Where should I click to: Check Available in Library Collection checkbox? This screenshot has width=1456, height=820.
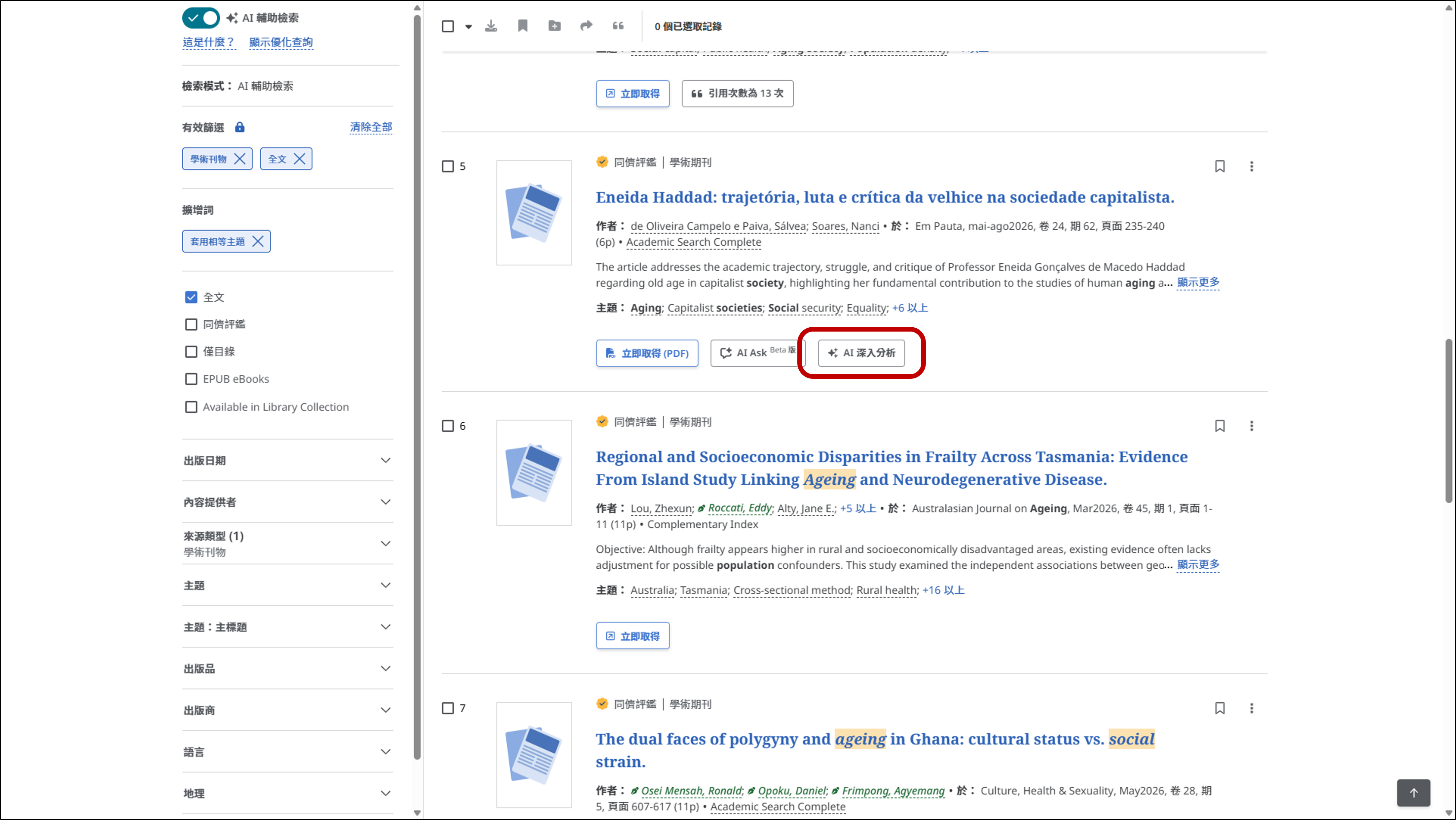coord(191,407)
